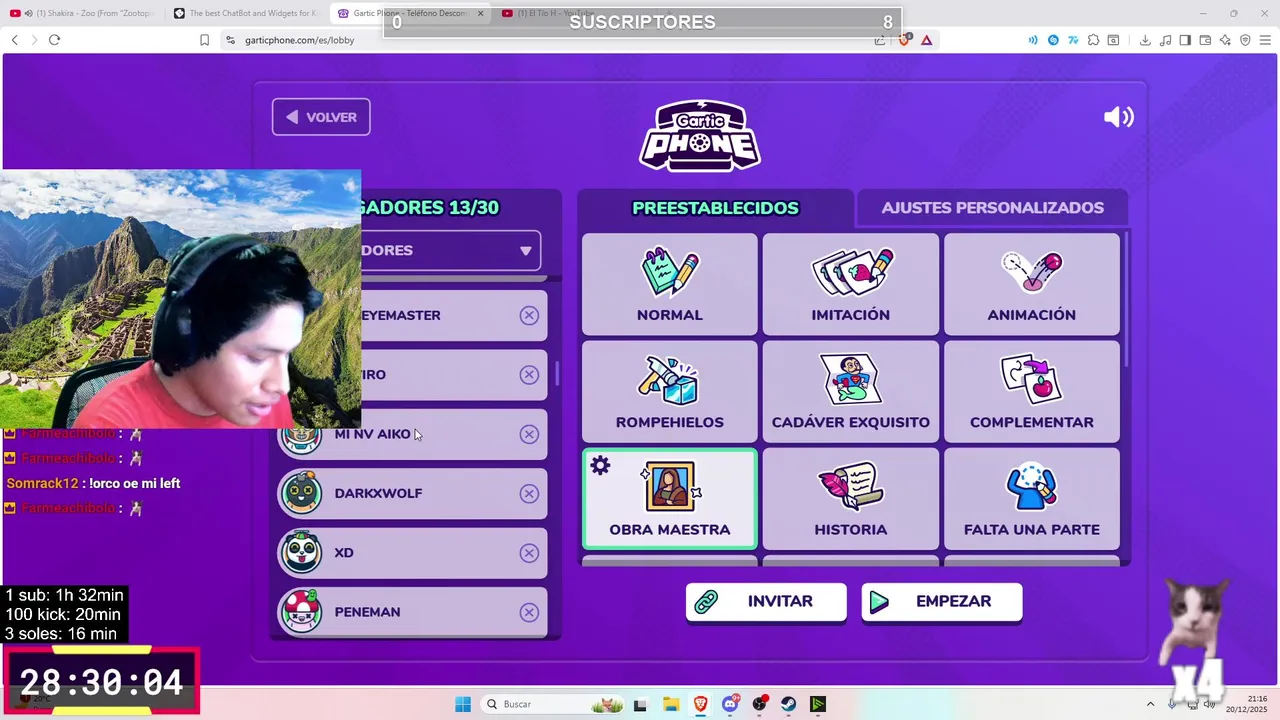Select the COMPLEMENTAR game mode
Screen dimensions: 1280x720
pyautogui.click(x=1032, y=391)
